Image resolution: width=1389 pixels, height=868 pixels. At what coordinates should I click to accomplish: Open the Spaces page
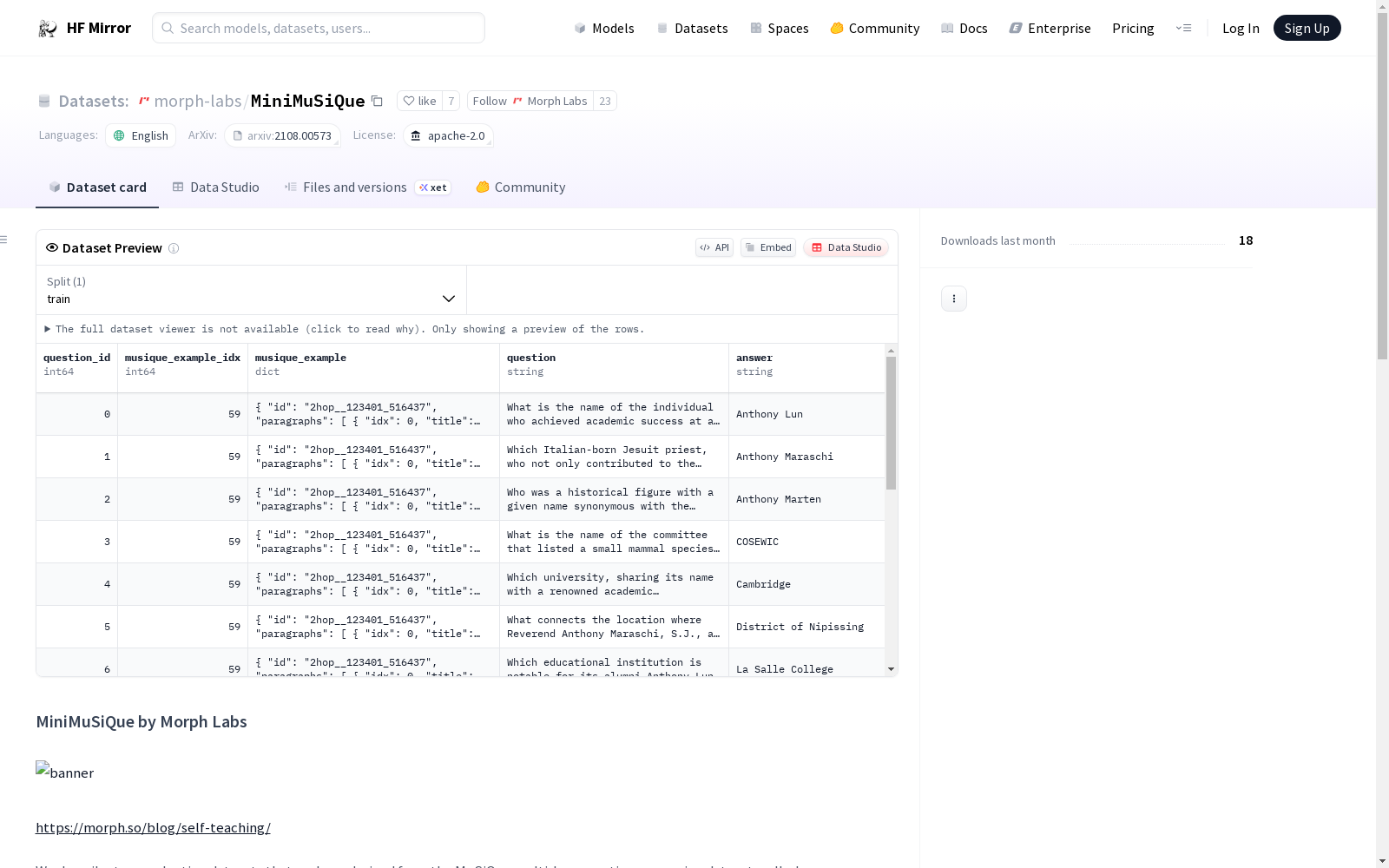pos(780,28)
